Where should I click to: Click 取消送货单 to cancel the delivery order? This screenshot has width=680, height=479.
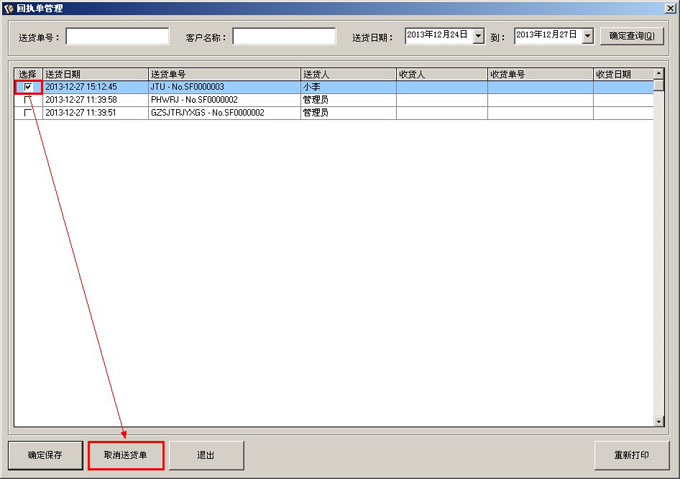[x=125, y=455]
